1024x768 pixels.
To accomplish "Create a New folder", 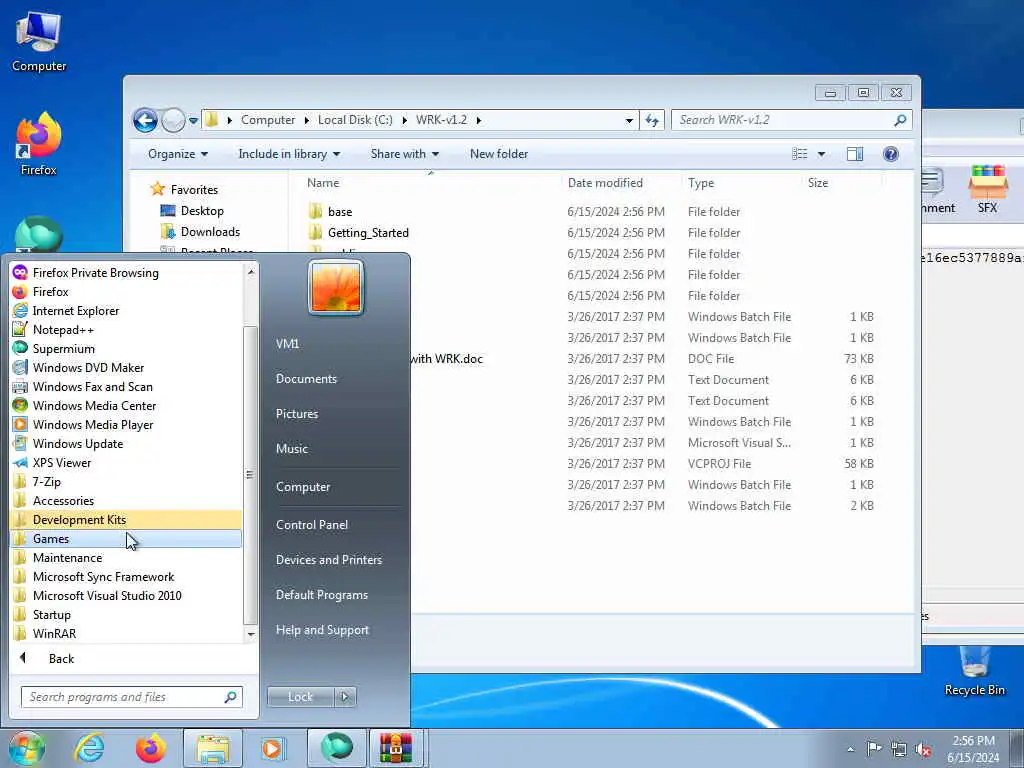I will click(499, 154).
